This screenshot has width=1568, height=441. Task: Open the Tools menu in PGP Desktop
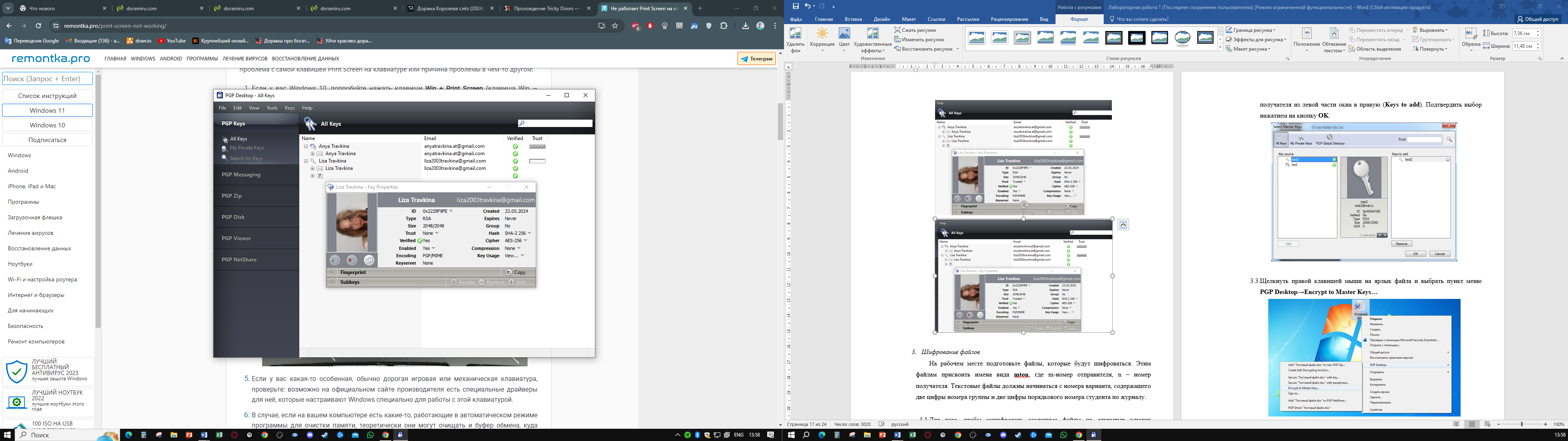[x=272, y=108]
